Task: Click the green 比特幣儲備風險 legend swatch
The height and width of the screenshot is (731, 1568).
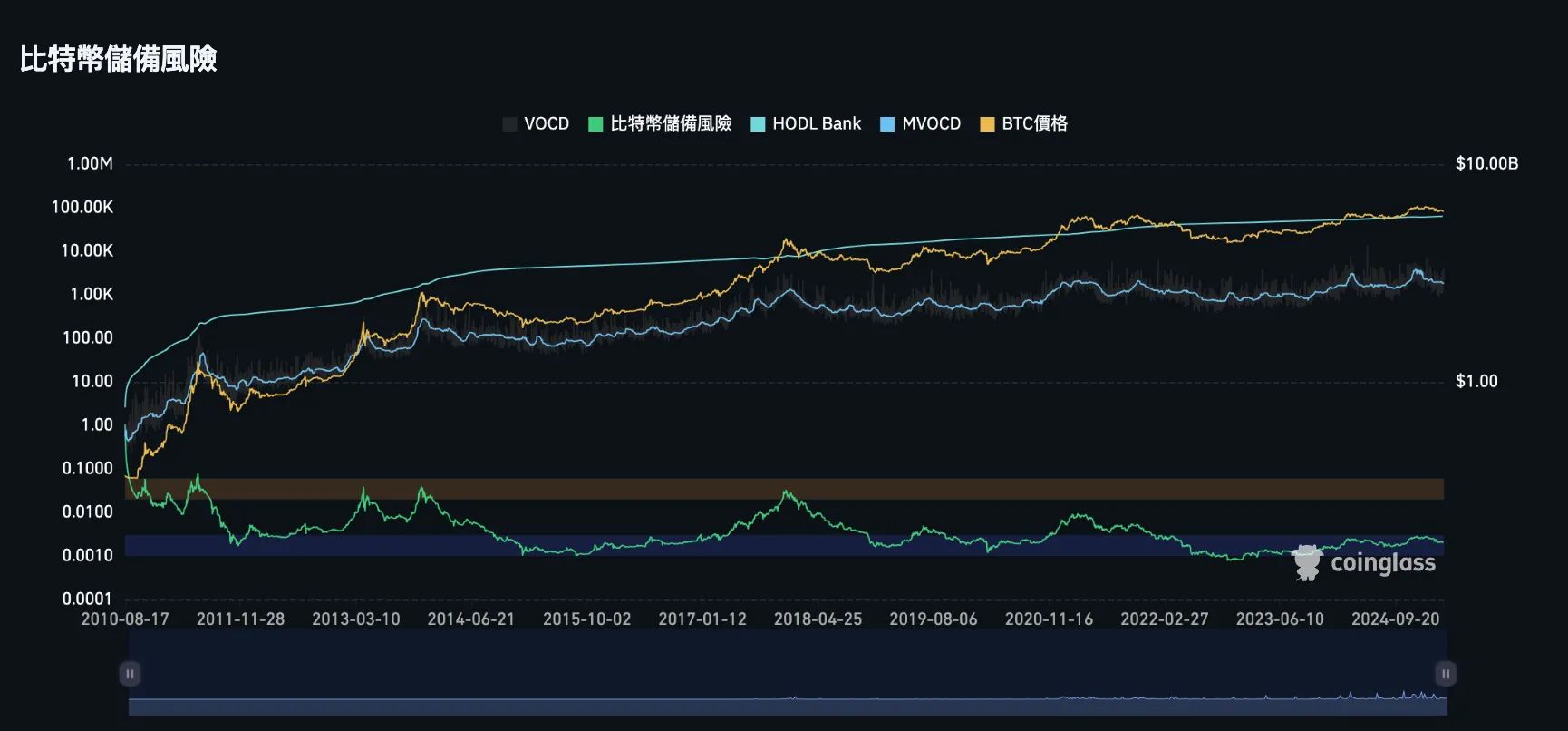Action: point(595,124)
